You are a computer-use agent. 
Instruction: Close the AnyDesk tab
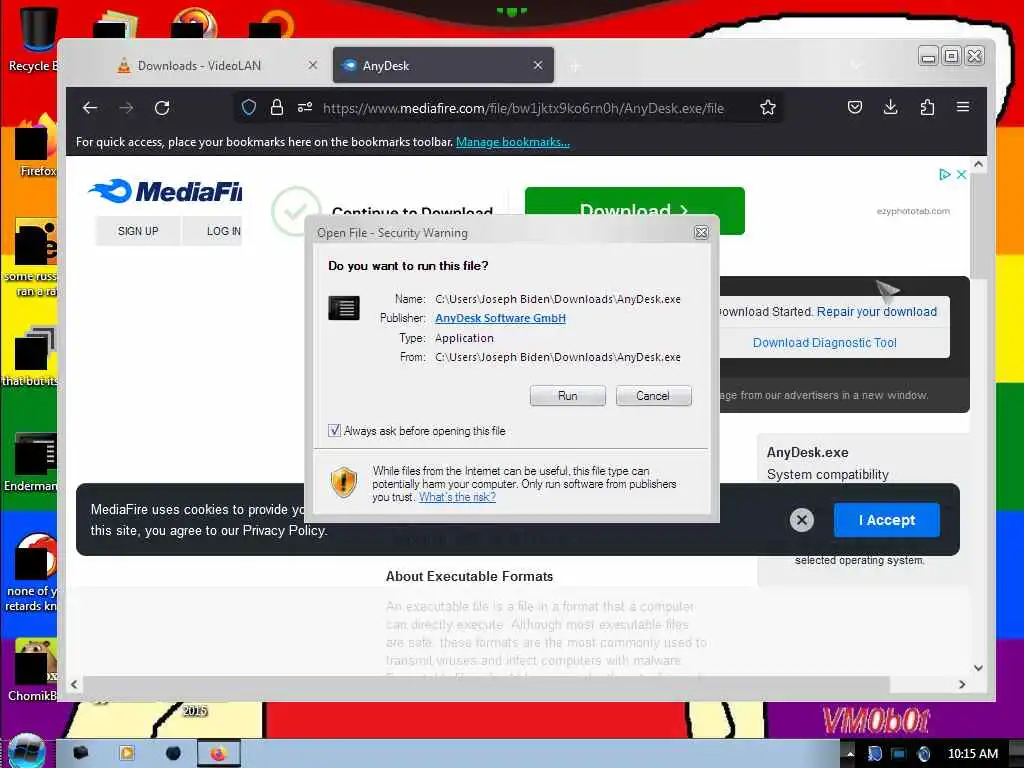tap(537, 65)
